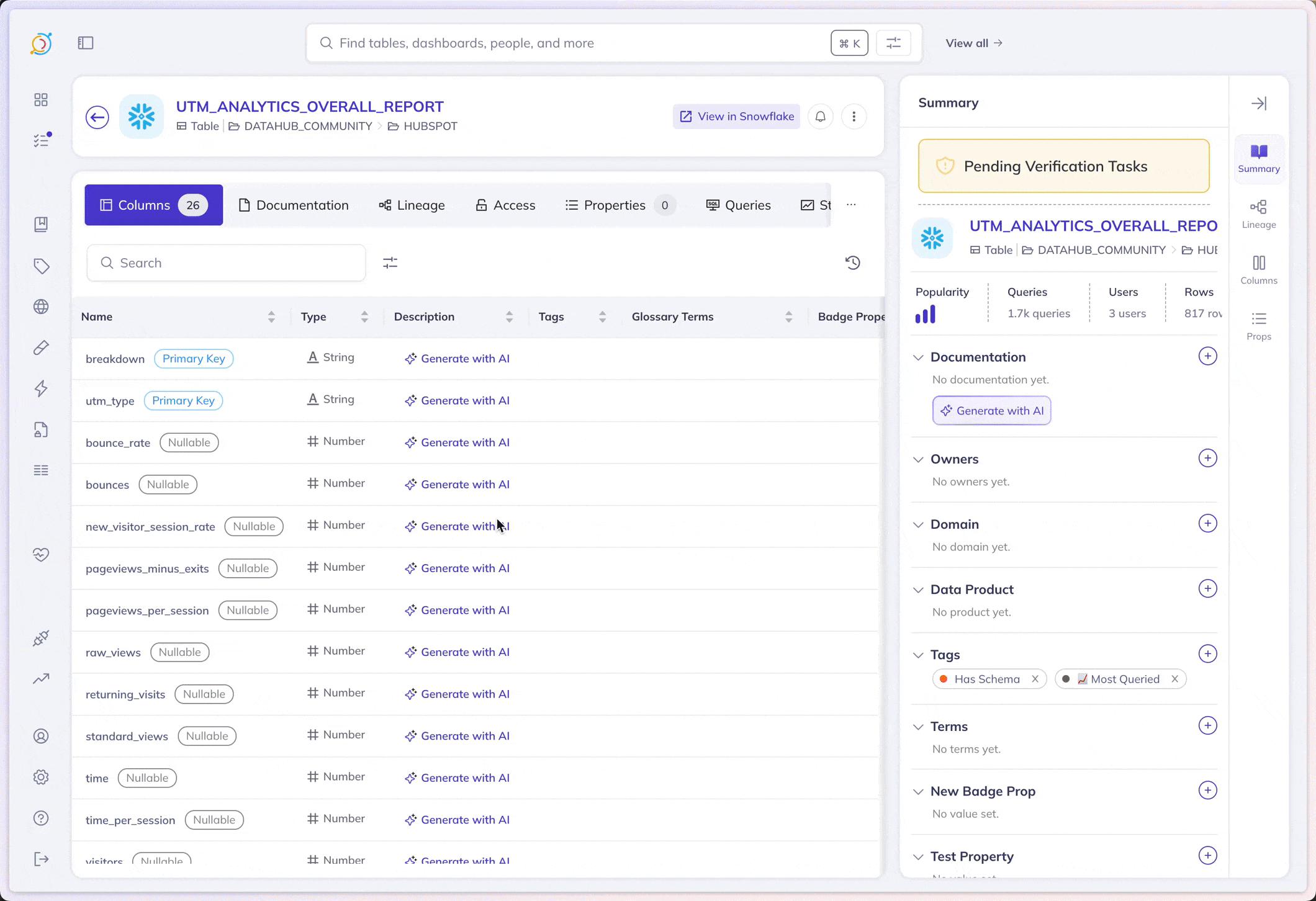Image resolution: width=1316 pixels, height=901 pixels.
Task: Open the three-dot entity menu
Action: tap(854, 117)
